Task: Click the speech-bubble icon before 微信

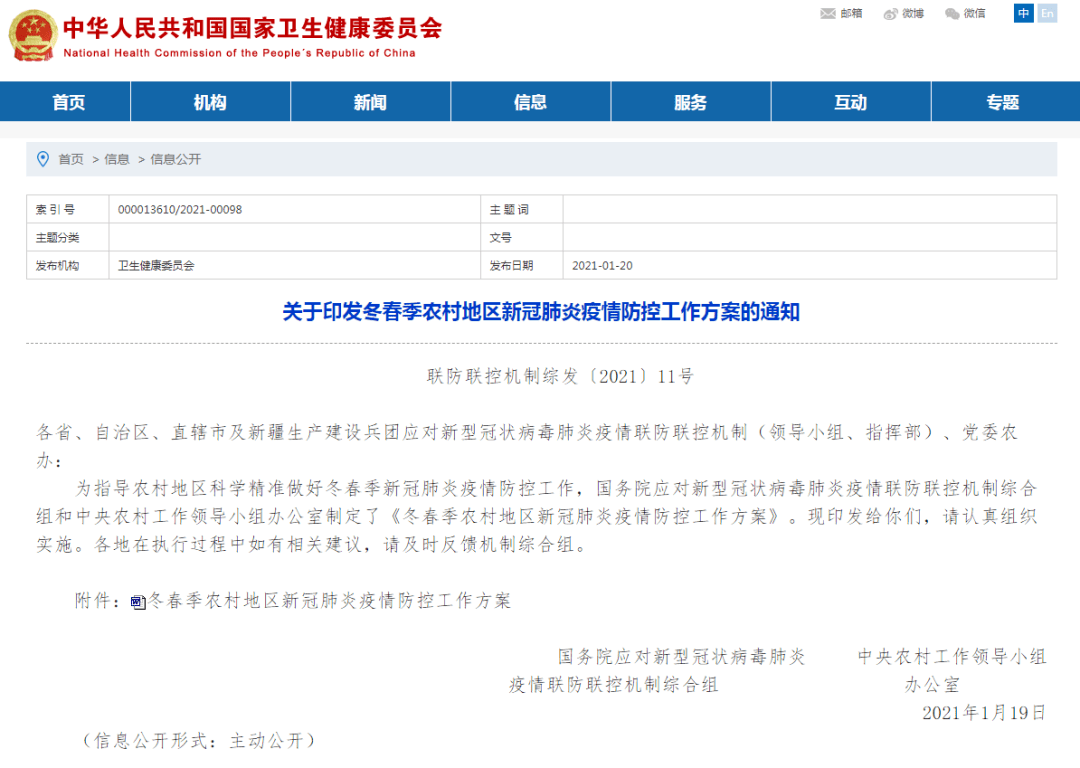Action: 950,14
